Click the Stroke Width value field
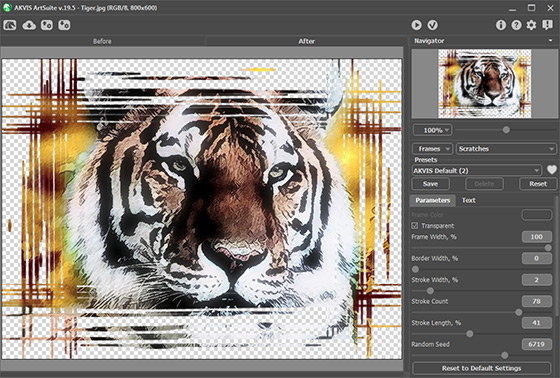The height and width of the screenshot is (378, 560). pyautogui.click(x=536, y=279)
